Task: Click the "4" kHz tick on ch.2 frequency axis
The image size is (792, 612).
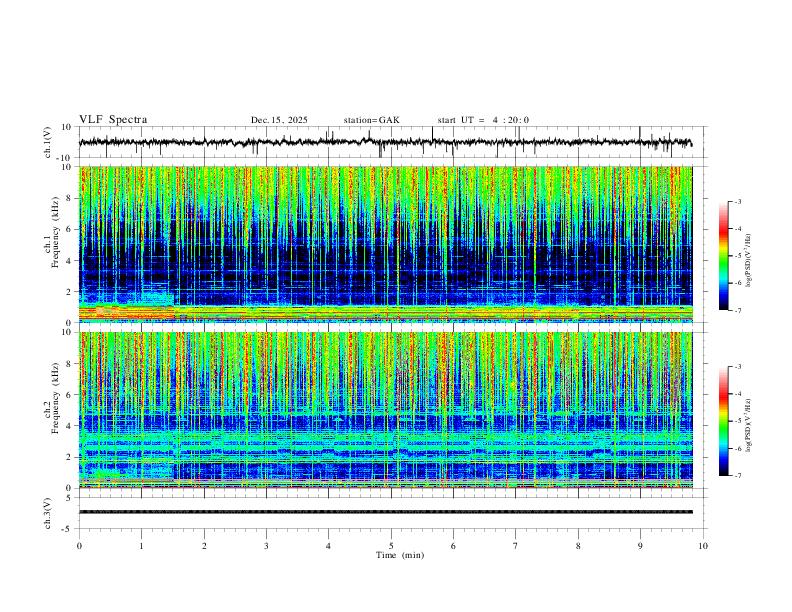Action: pyautogui.click(x=70, y=426)
